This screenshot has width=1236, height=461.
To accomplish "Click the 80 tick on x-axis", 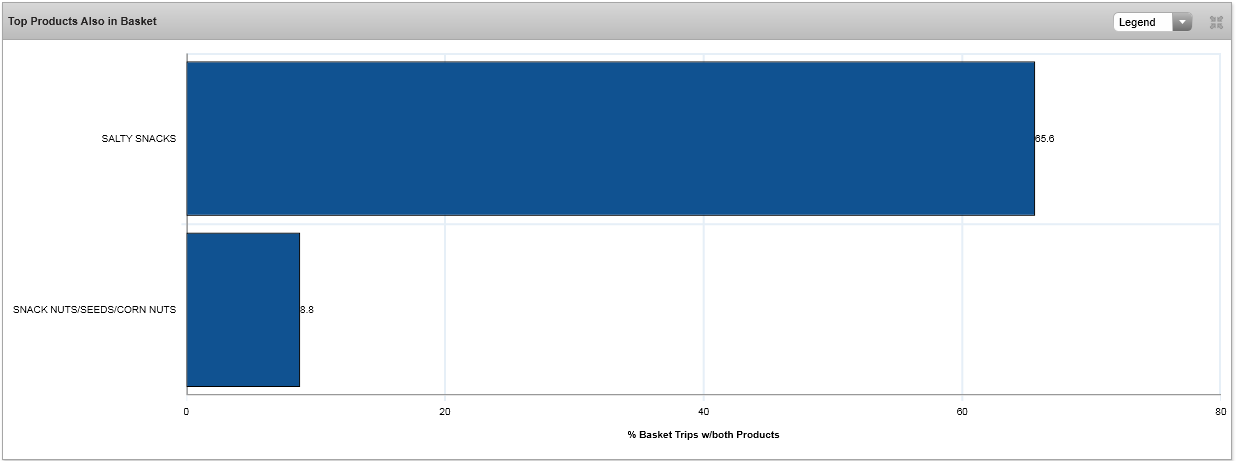I will click(1219, 412).
